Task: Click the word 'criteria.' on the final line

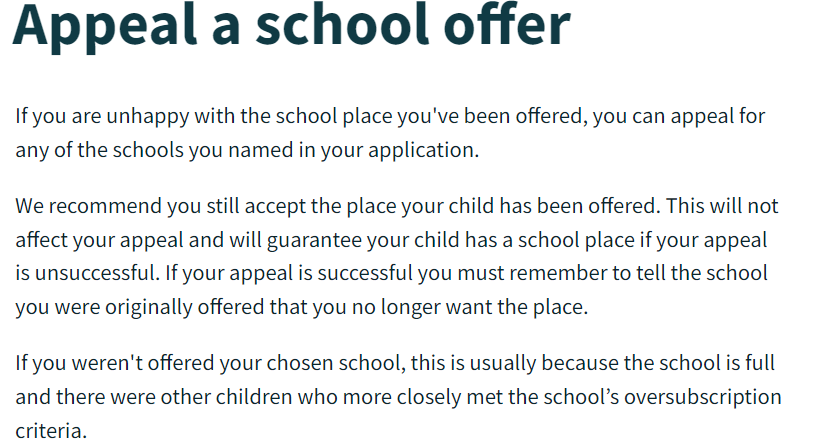Action: (51, 431)
